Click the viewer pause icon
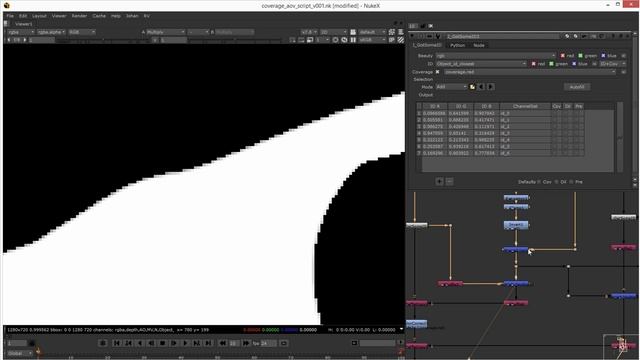The image size is (640, 360). point(353,40)
